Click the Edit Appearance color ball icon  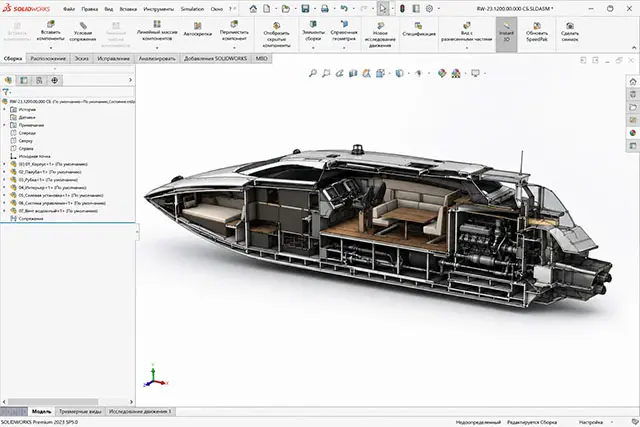click(442, 73)
